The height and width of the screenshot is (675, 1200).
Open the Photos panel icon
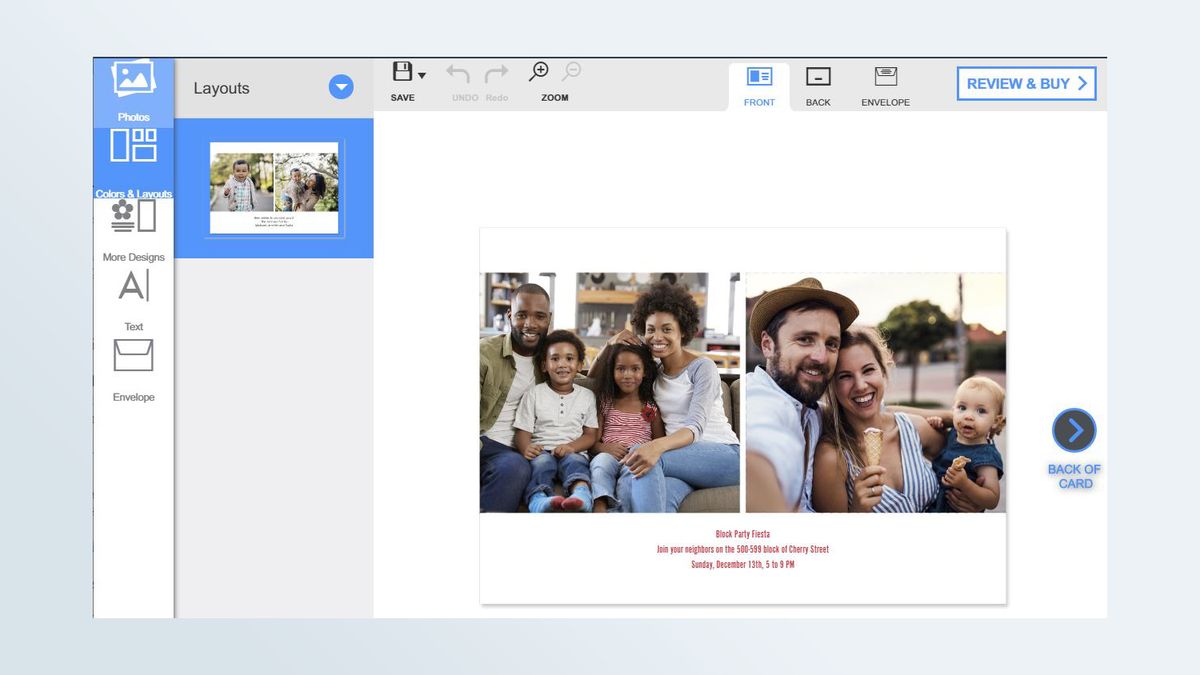pyautogui.click(x=133, y=79)
